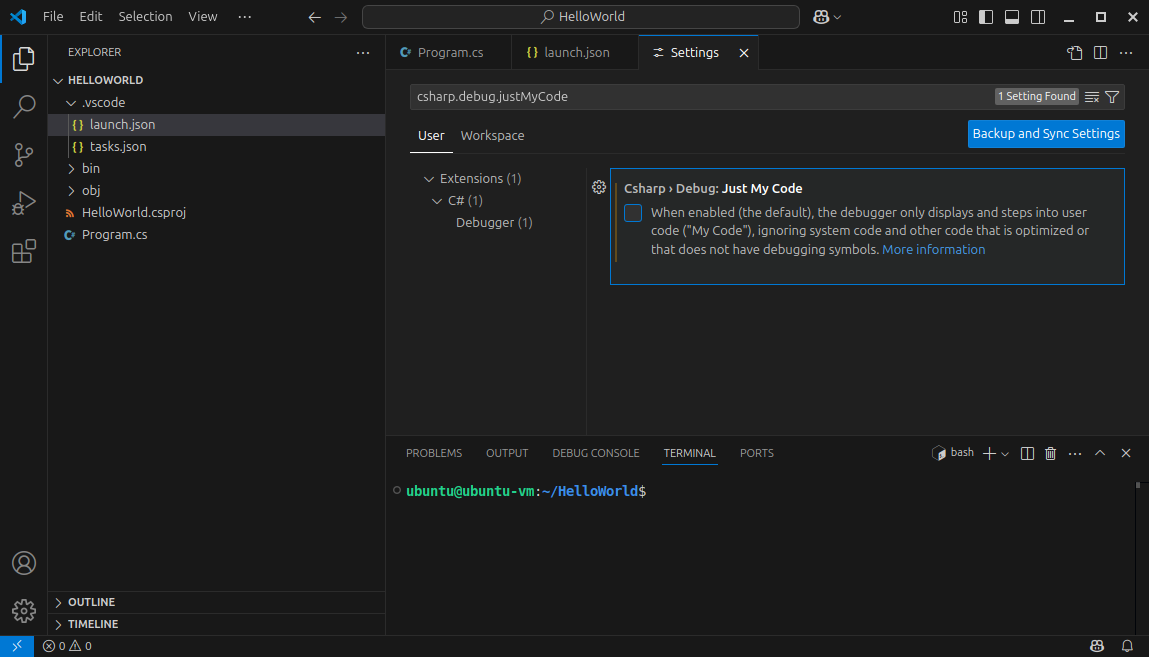
Task: Hide the terminal panel
Action: pyautogui.click(x=1126, y=453)
